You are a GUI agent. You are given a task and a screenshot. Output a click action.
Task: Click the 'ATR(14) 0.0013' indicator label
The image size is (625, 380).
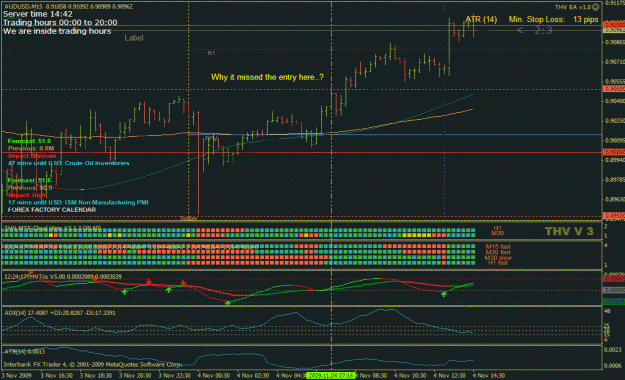(24, 352)
